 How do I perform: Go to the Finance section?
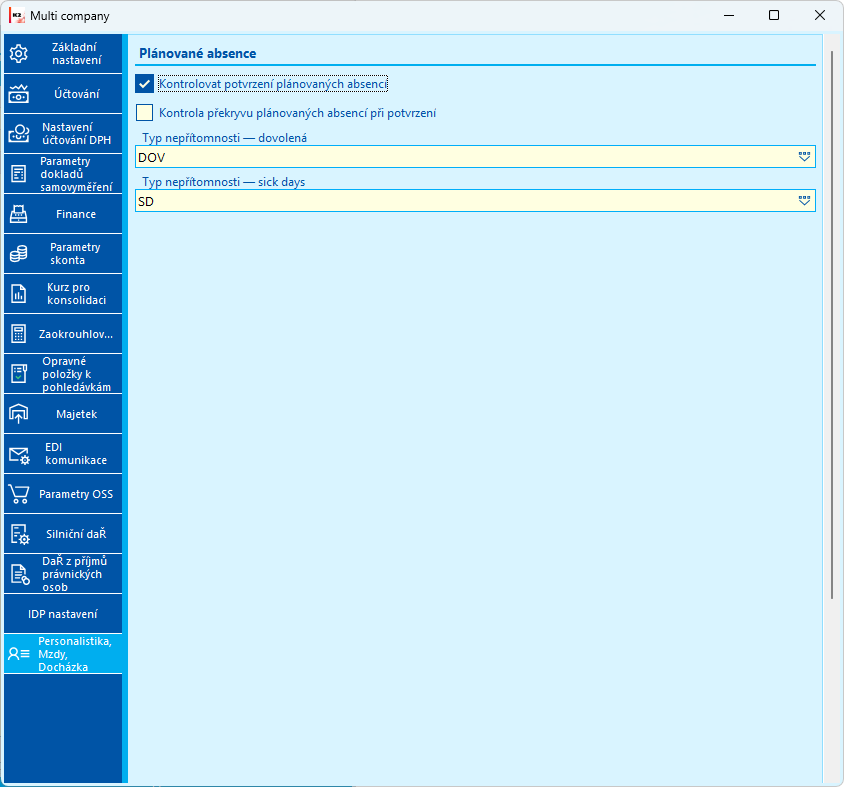[x=63, y=214]
